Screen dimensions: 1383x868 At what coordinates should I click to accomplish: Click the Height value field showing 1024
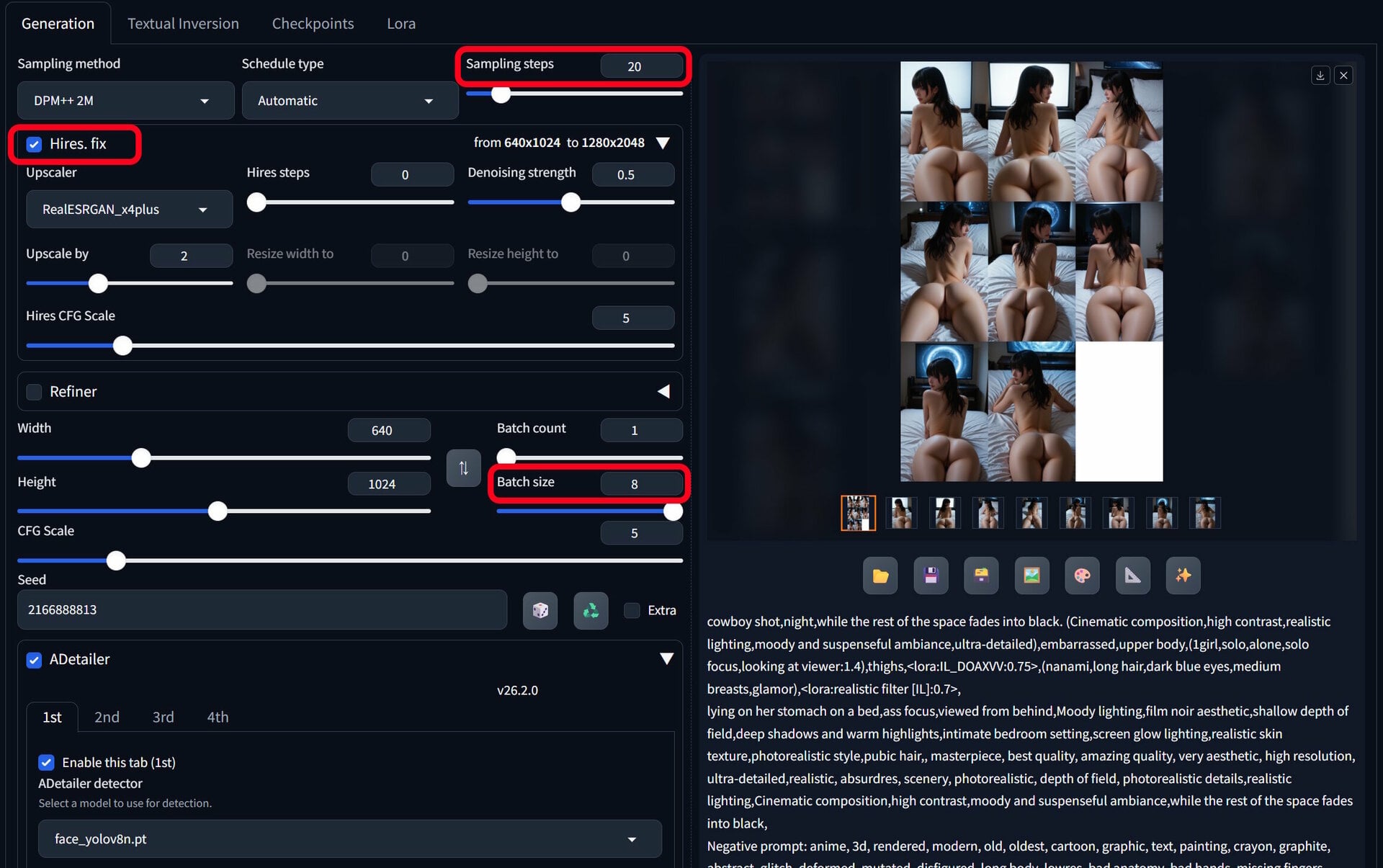[x=389, y=484]
